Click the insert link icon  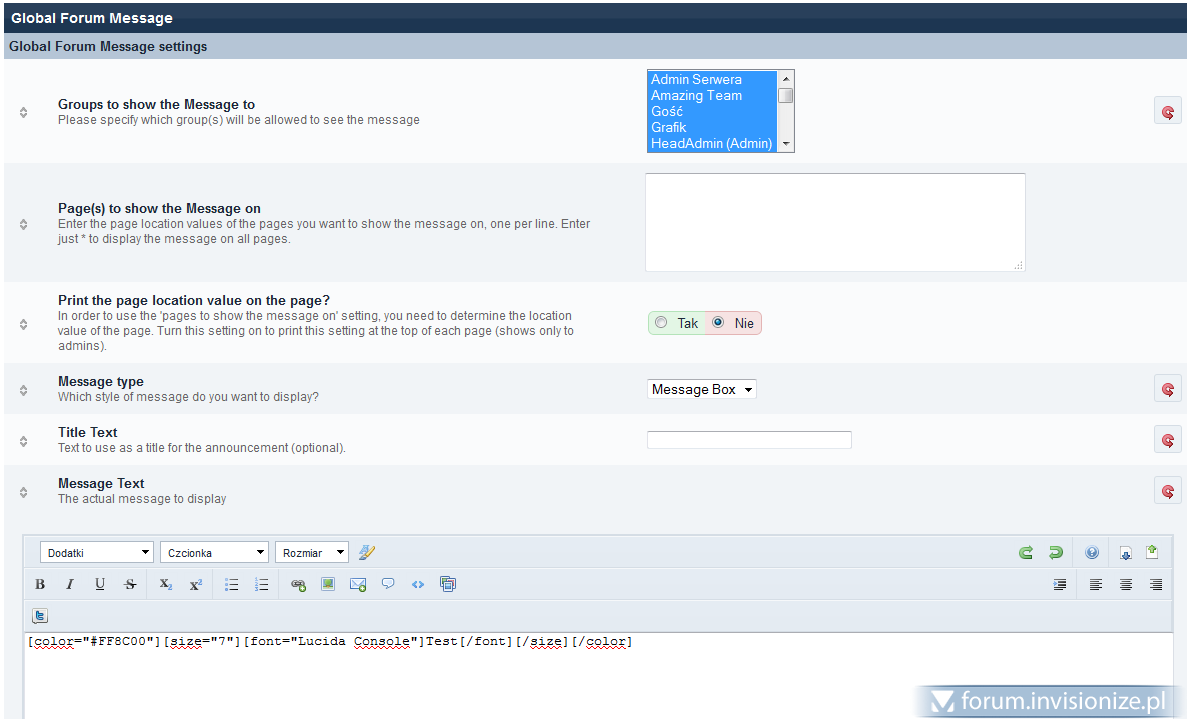click(298, 585)
